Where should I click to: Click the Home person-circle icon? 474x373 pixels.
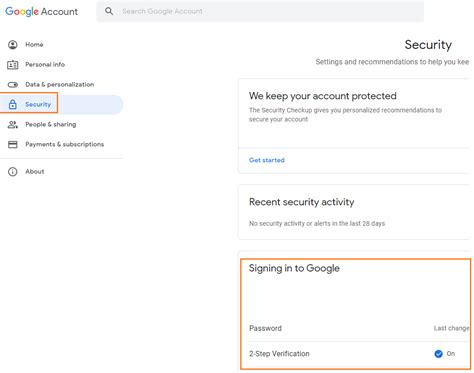tap(13, 45)
